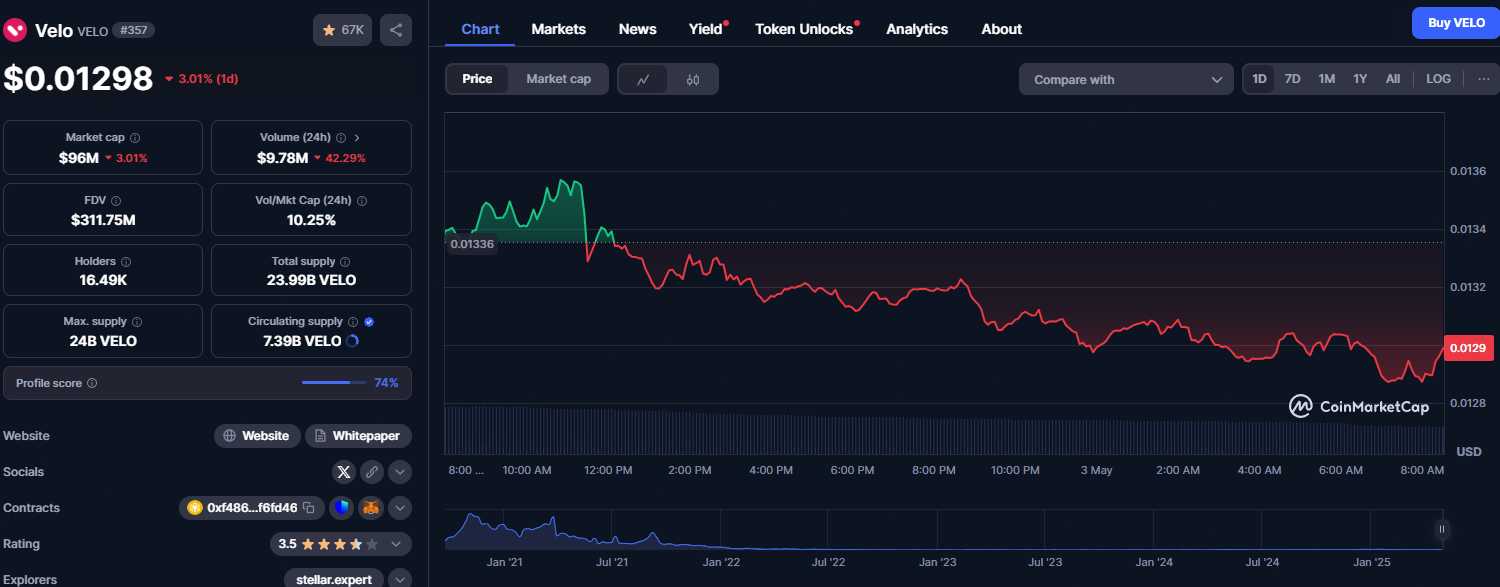Screen dimensions: 1500x587
Task: Click the 0.01336 opening price label
Action: click(472, 243)
